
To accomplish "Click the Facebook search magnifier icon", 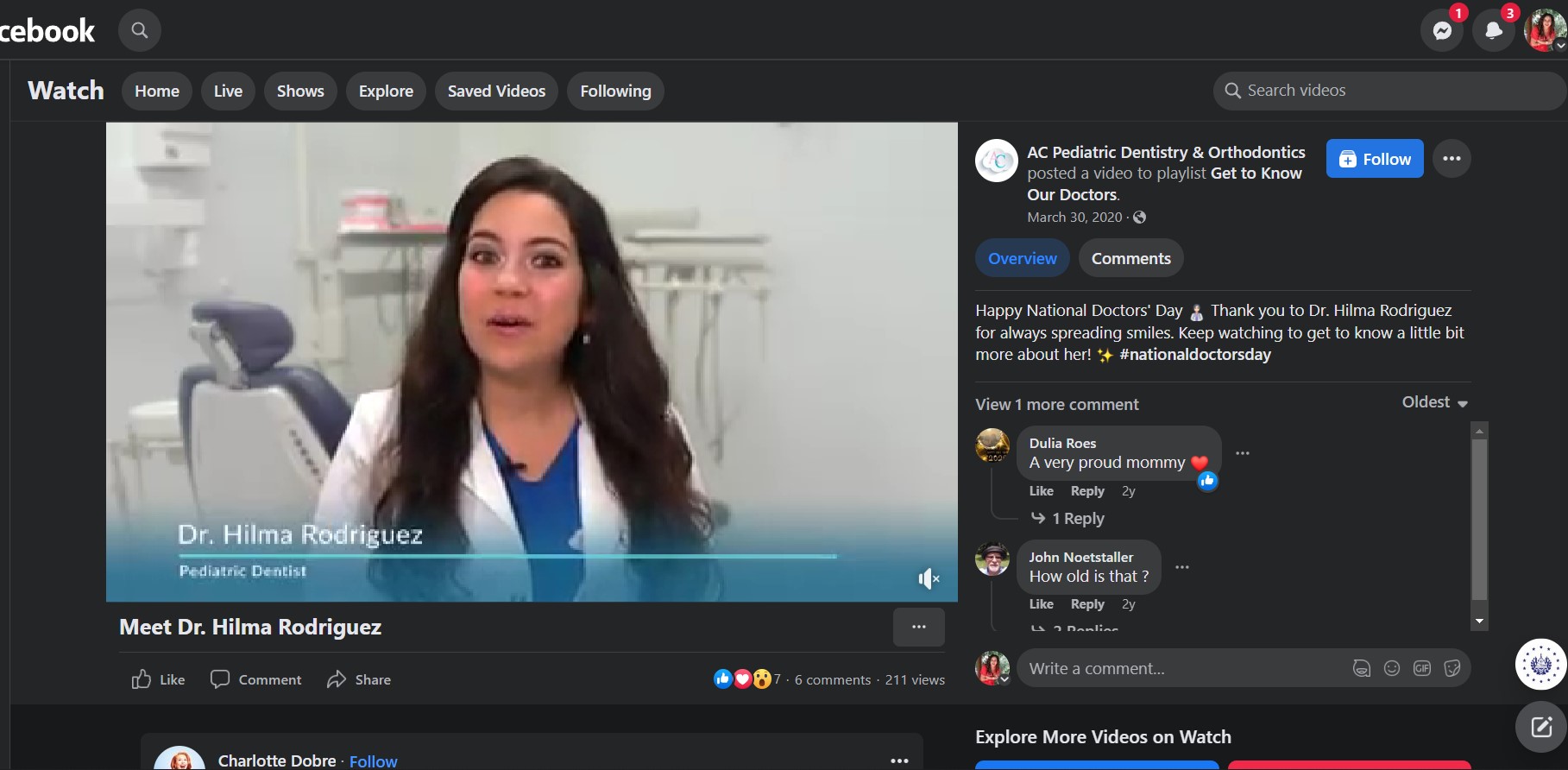I will 139,31.
